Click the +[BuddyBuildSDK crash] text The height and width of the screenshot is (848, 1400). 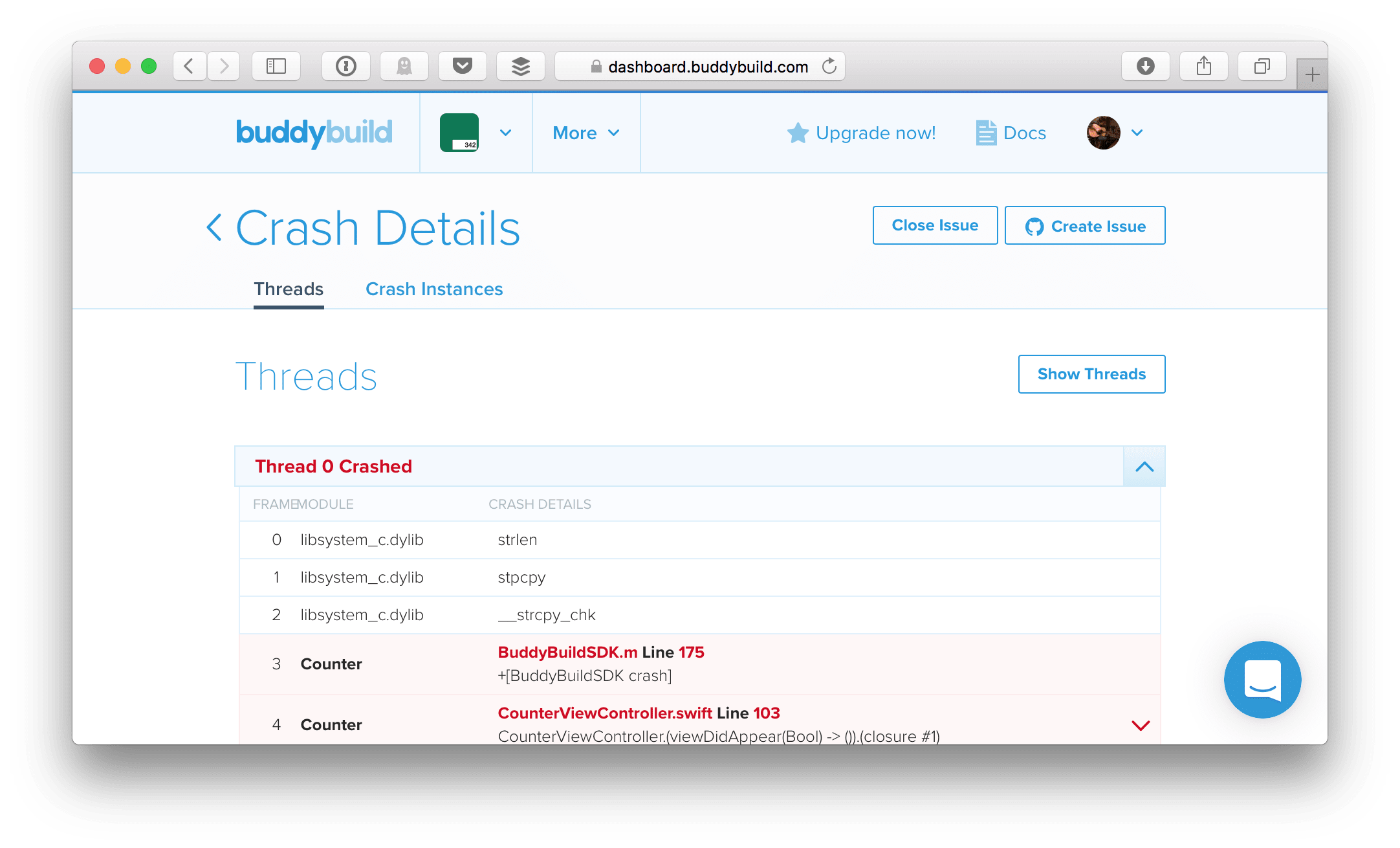point(585,676)
